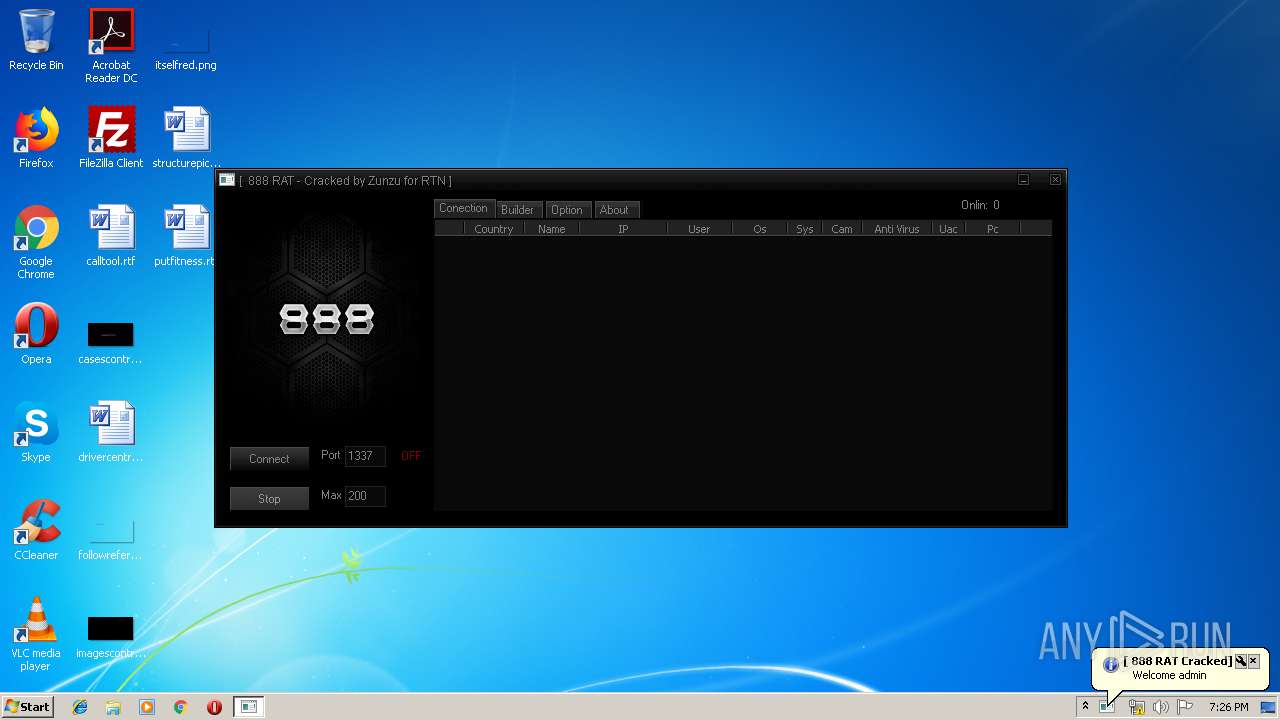Click the Welcome admin balloon text
Image resolution: width=1280 pixels, height=720 pixels.
[x=1169, y=676]
